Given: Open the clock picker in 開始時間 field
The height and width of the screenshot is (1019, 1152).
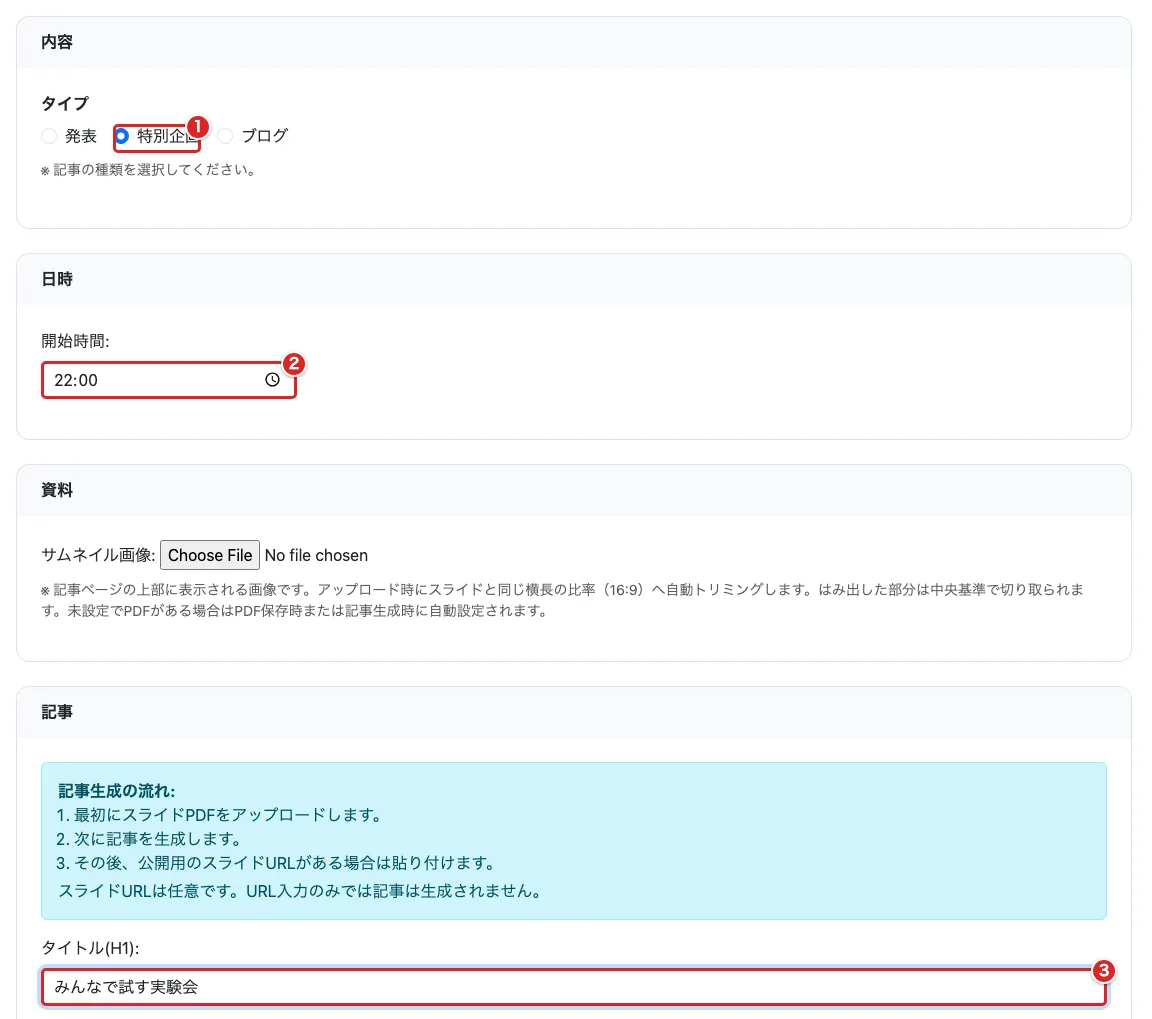Looking at the screenshot, I should point(272,380).
